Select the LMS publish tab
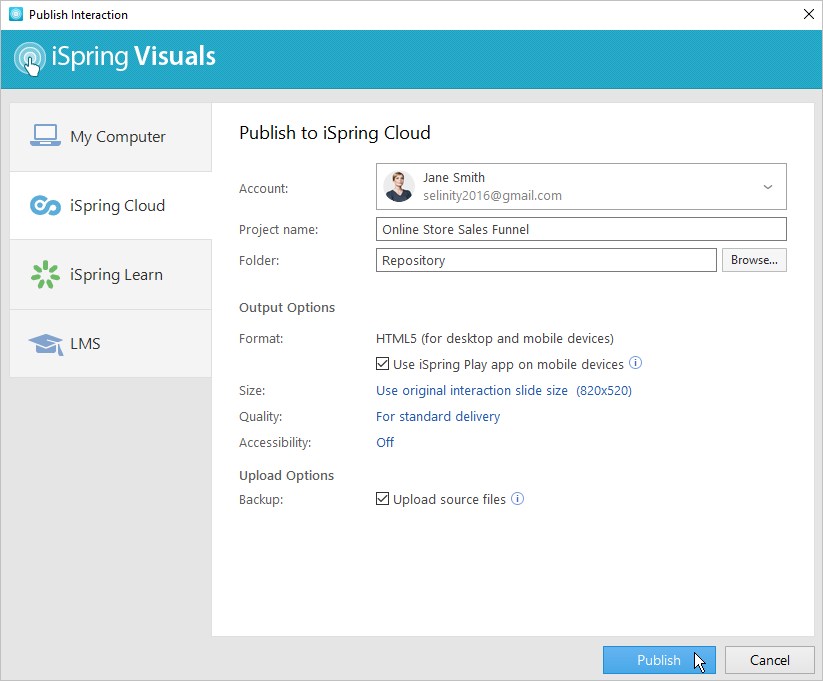The width and height of the screenshot is (823, 681). click(x=111, y=344)
